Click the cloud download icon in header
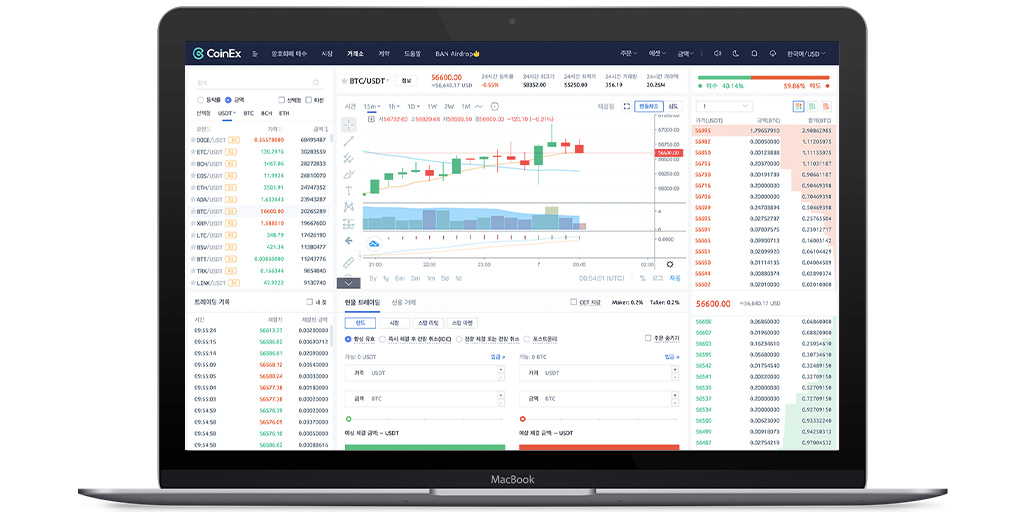The image size is (1024, 512). point(773,54)
